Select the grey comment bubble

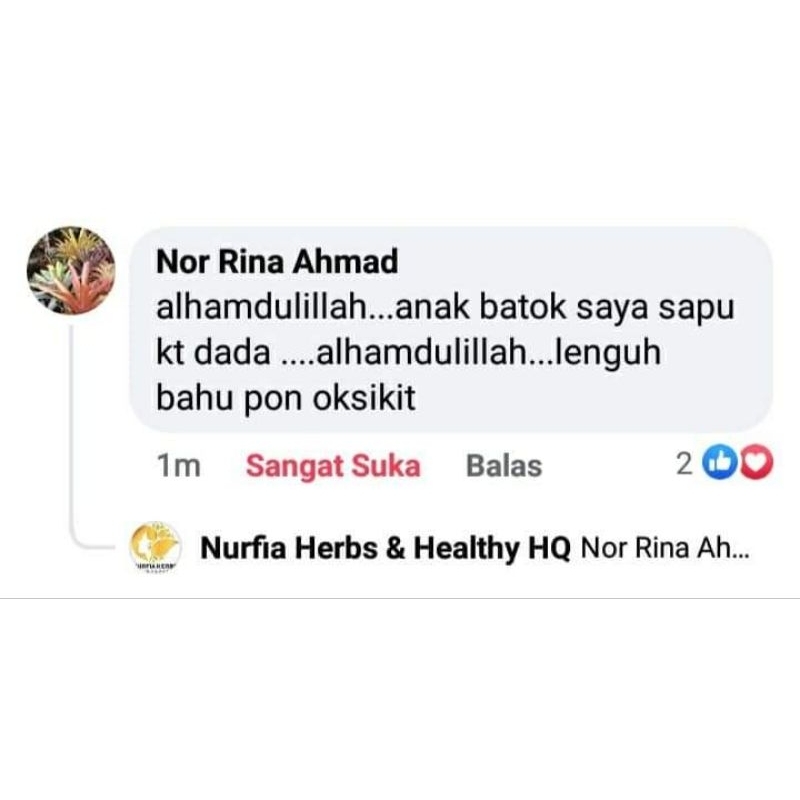pos(451,330)
